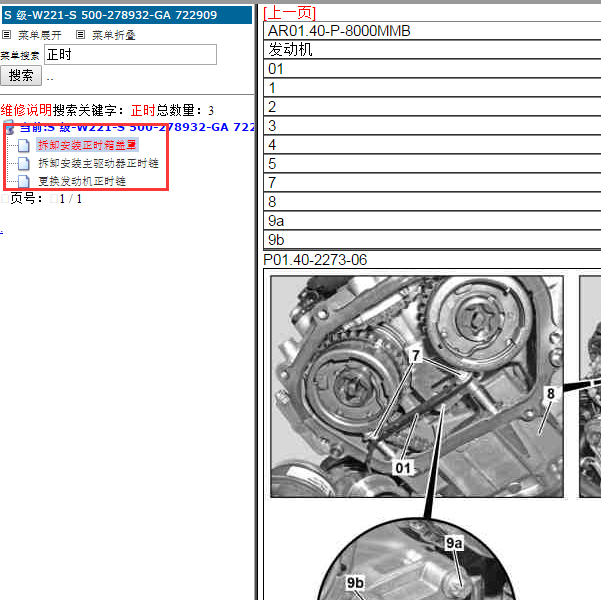Click the circular detail inset image

pyautogui.click(x=416, y=559)
